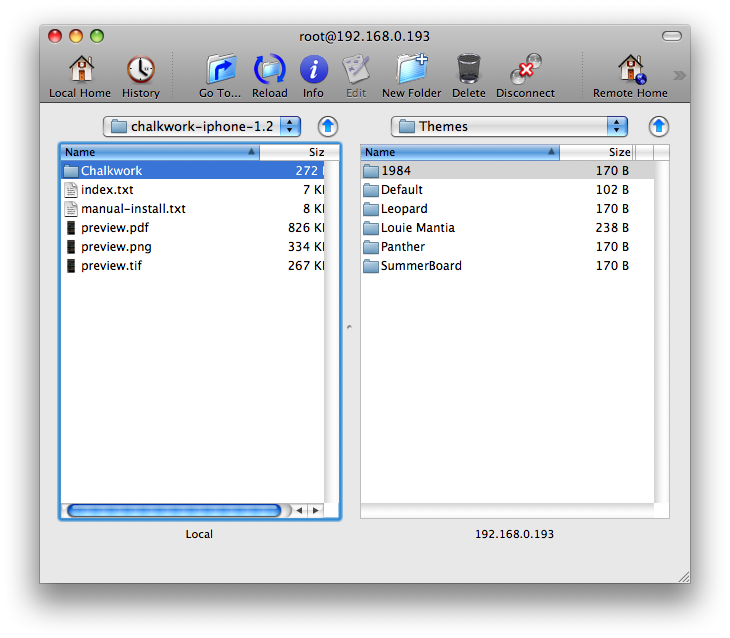Image resolution: width=730 pixels, height=638 pixels.
Task: Go to Remote Home directory
Action: click(630, 70)
